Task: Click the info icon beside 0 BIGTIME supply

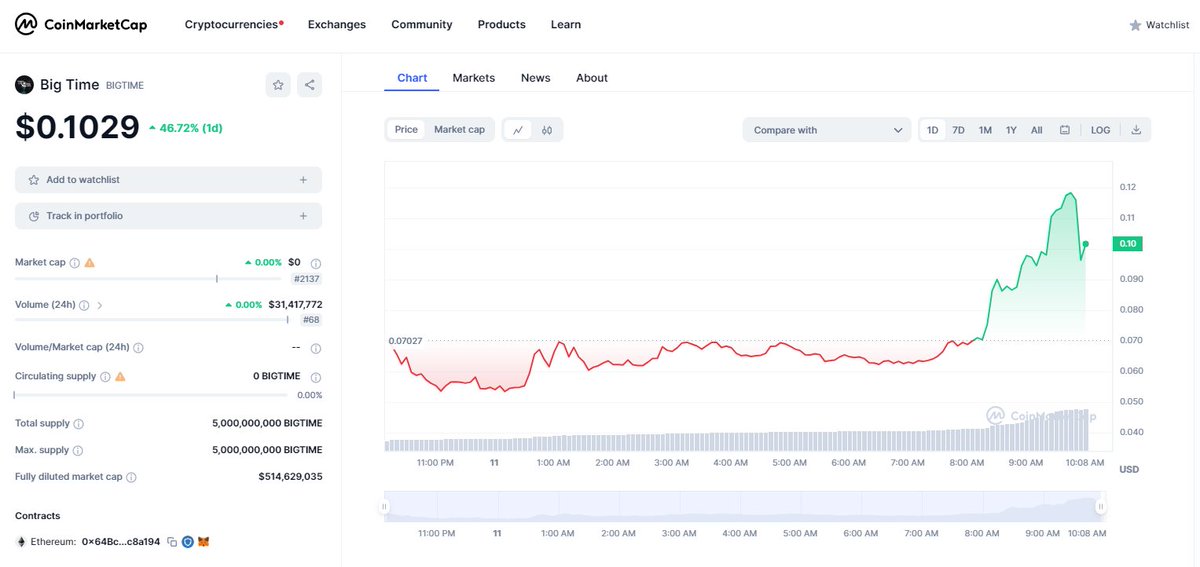Action: coord(316,377)
